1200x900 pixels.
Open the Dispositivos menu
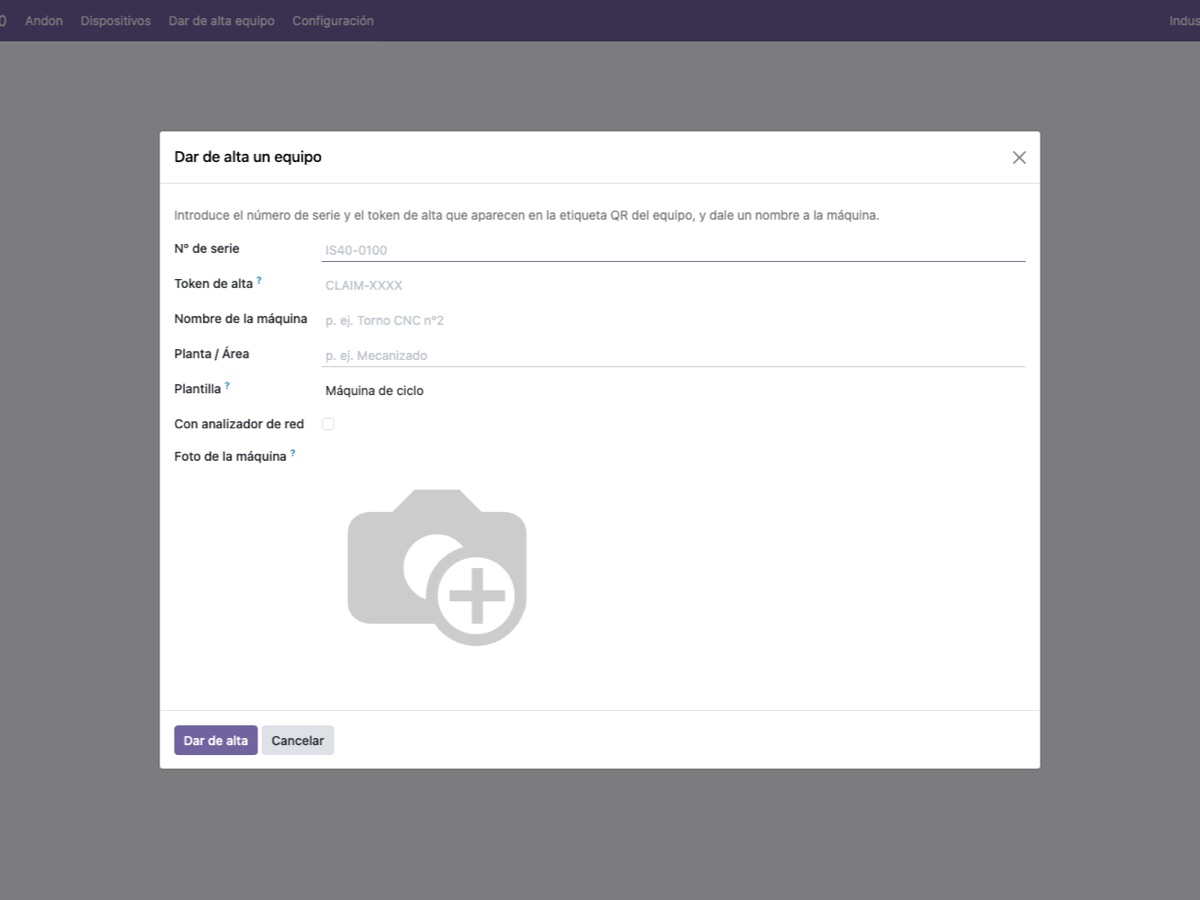(116, 20)
